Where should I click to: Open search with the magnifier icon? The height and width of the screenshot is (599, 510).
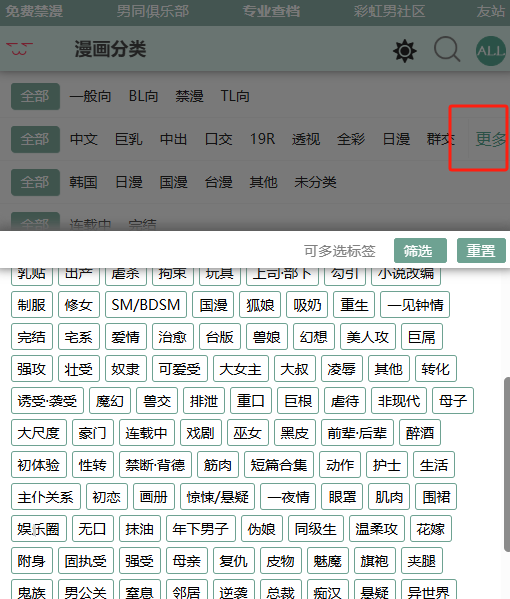coord(447,49)
